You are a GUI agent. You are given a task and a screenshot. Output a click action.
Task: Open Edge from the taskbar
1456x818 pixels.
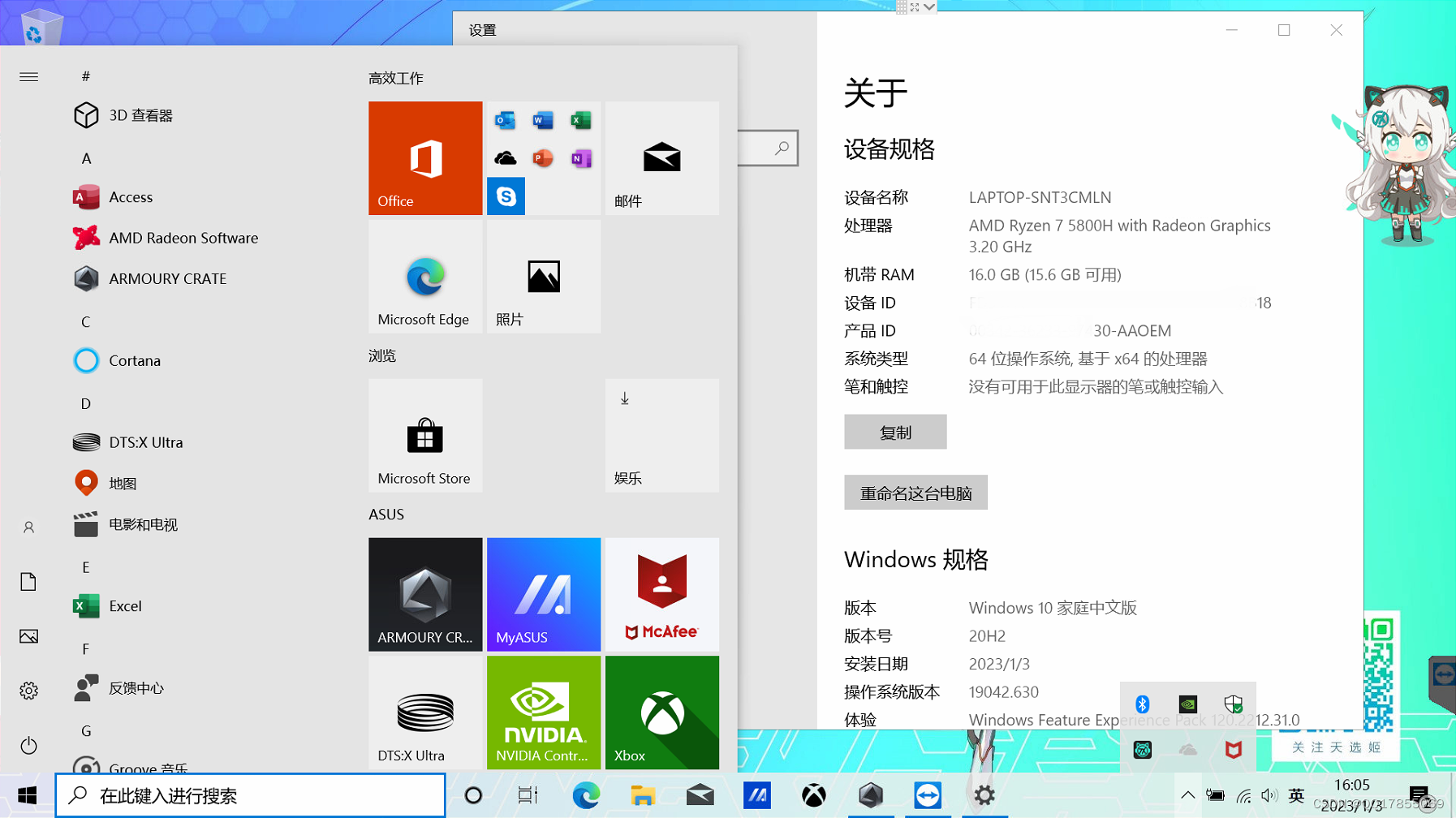586,795
